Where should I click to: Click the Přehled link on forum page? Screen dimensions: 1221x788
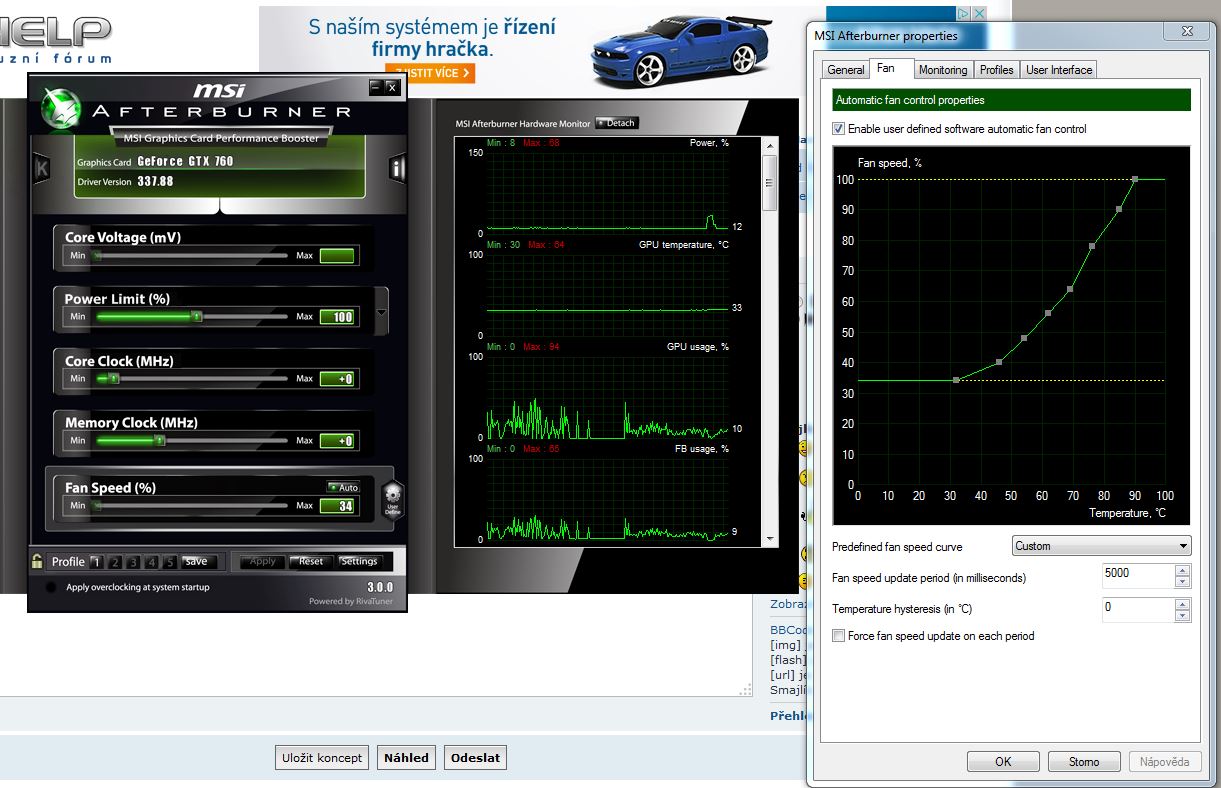click(788, 715)
